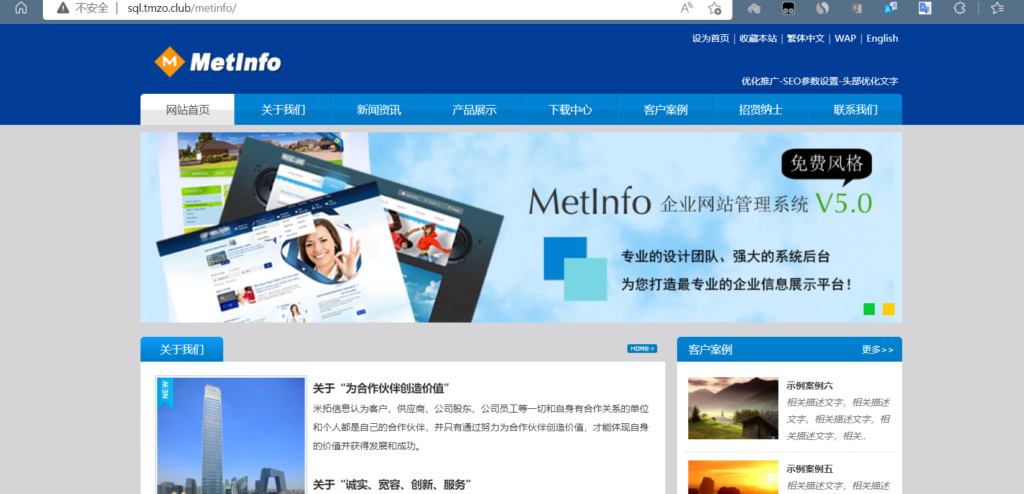Click the MetInfo logo

click(217, 62)
